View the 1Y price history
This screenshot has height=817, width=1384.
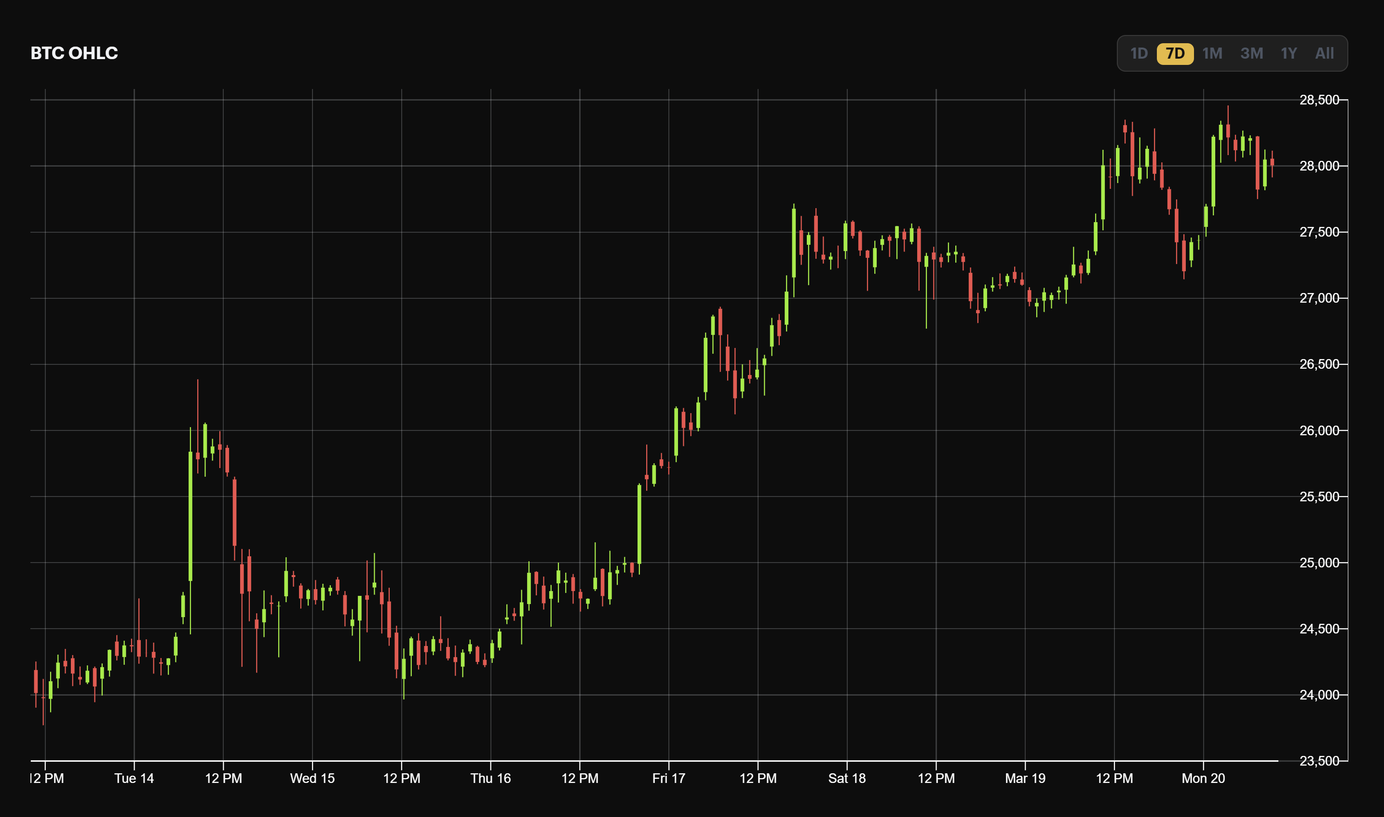[x=1288, y=53]
